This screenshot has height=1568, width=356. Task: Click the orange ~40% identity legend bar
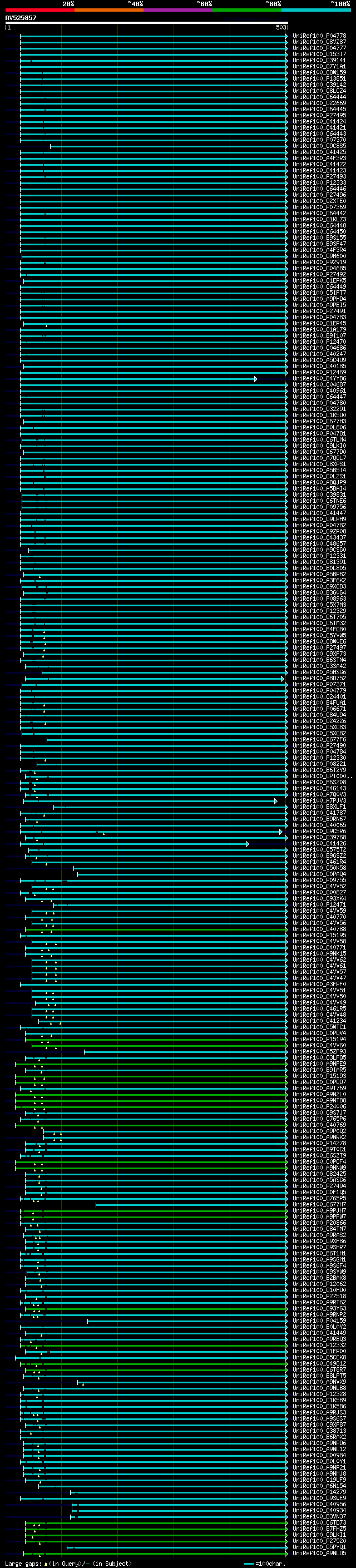(109, 10)
